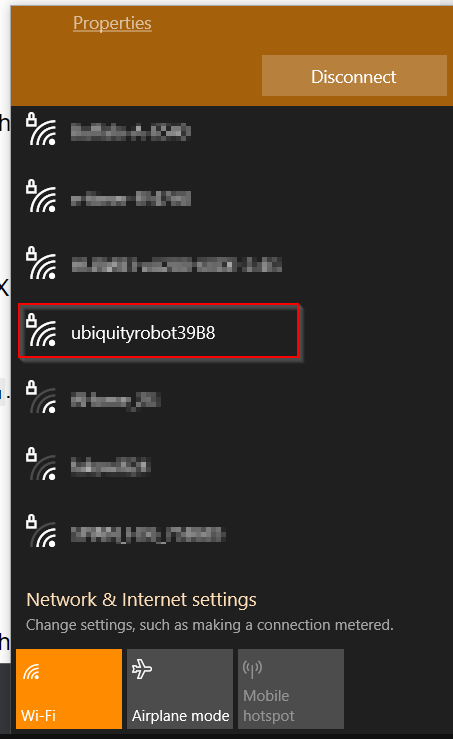Image resolution: width=453 pixels, height=739 pixels.
Task: Open the Properties link
Action: pyautogui.click(x=112, y=23)
